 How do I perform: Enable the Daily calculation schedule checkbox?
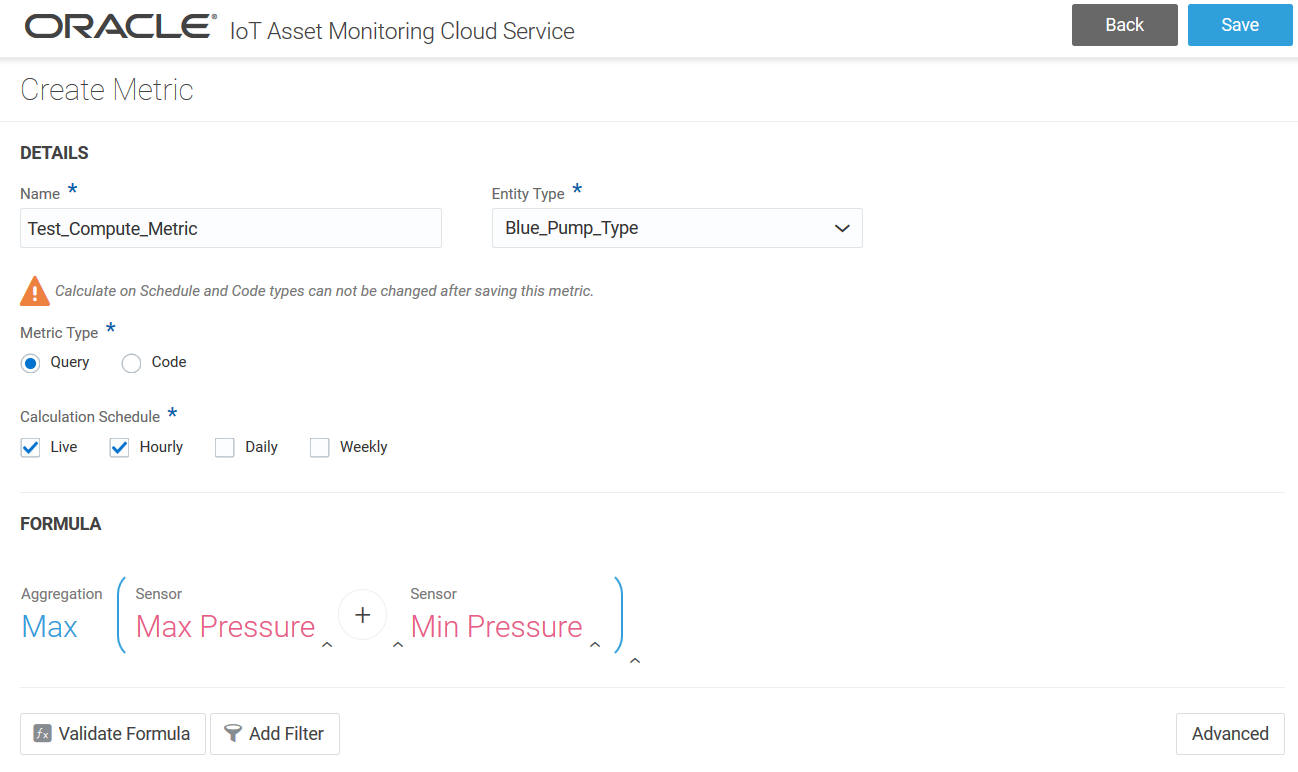click(x=225, y=447)
